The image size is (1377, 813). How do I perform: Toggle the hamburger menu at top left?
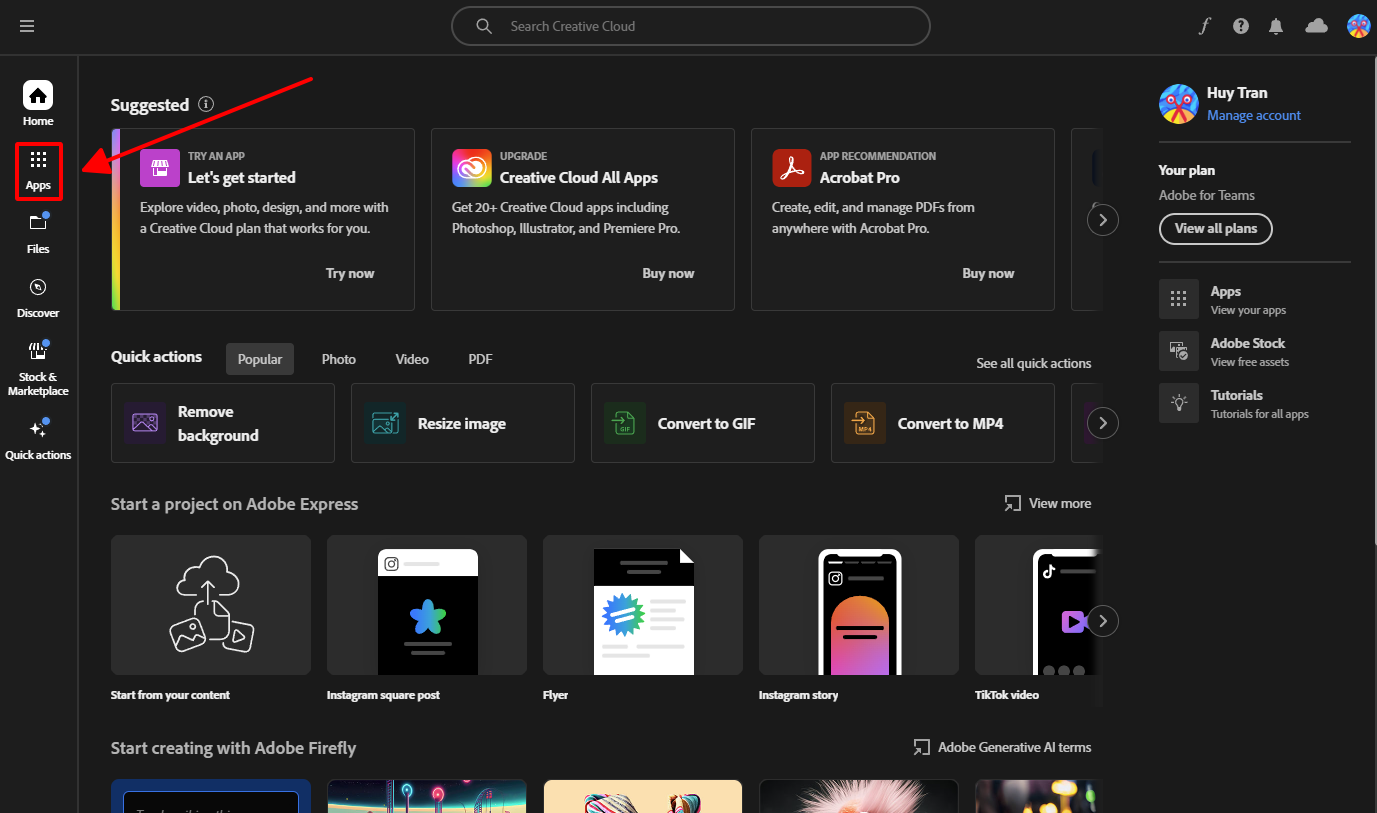[x=27, y=27]
